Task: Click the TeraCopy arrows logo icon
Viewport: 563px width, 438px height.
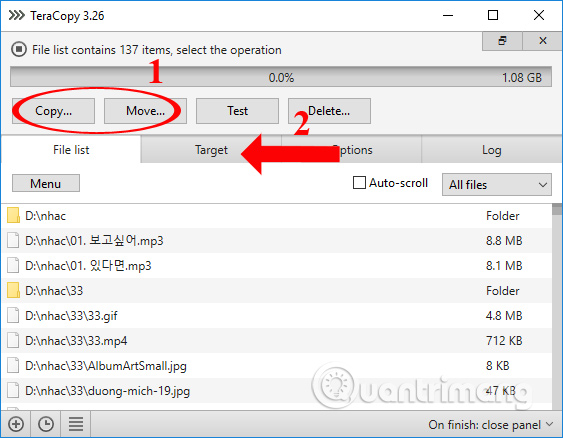Action: coord(17,15)
